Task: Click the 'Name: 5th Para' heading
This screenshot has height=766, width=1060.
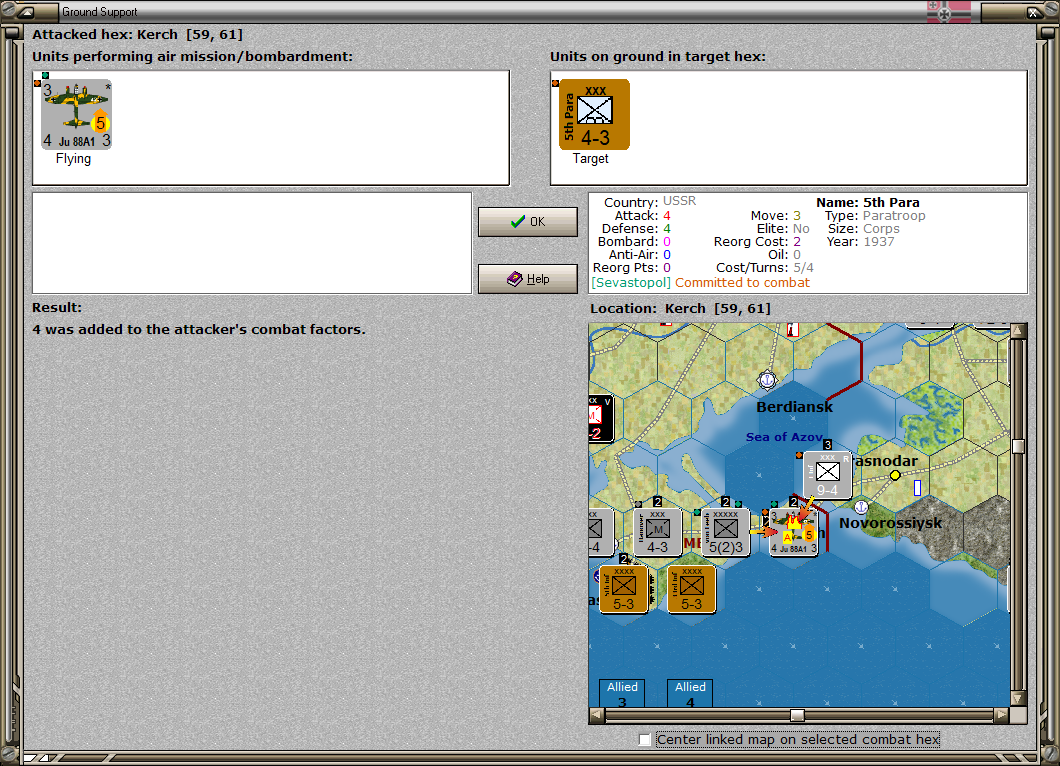Action: tap(867, 202)
